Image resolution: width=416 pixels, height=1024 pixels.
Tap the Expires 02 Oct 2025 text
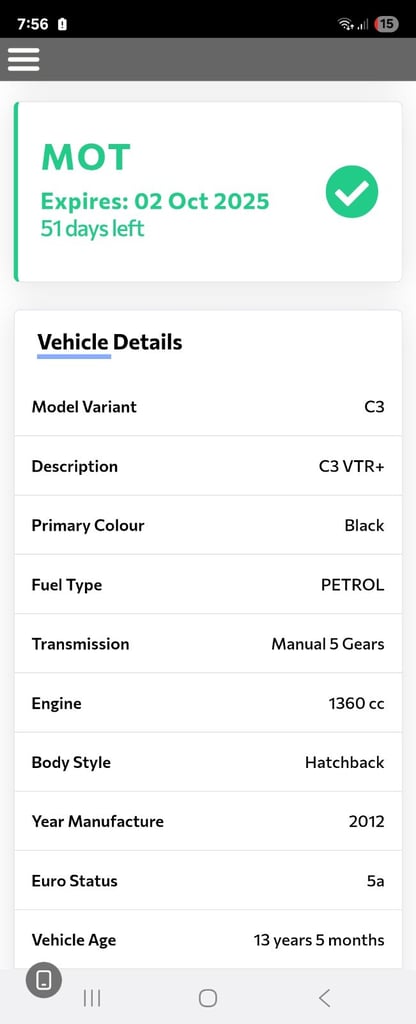click(155, 201)
